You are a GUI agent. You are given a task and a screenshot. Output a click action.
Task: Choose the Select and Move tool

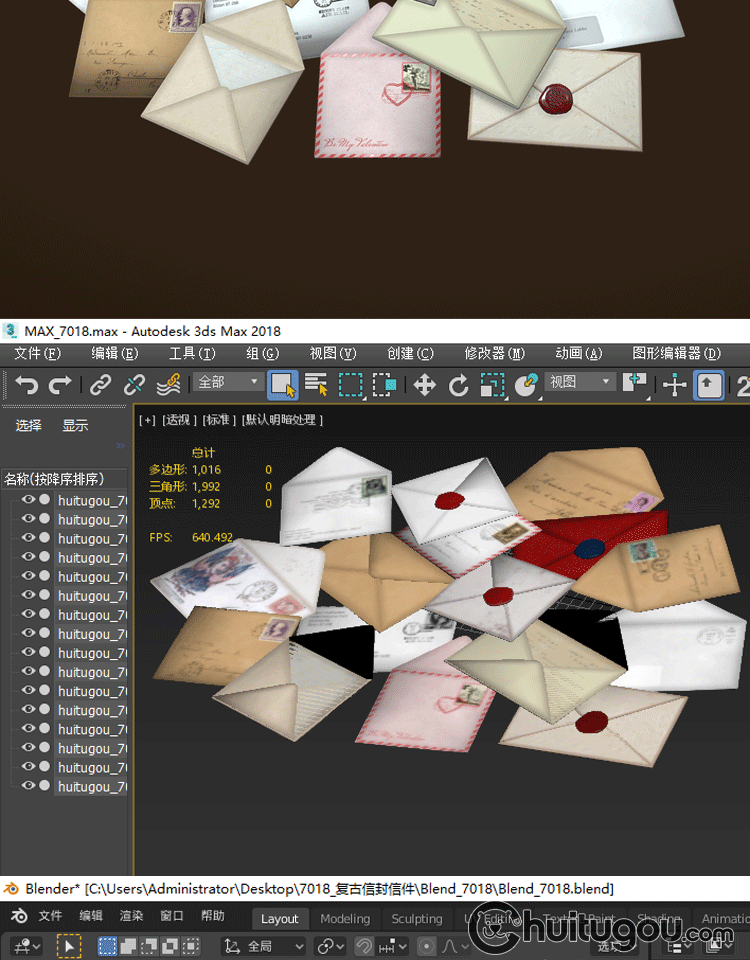(x=424, y=384)
